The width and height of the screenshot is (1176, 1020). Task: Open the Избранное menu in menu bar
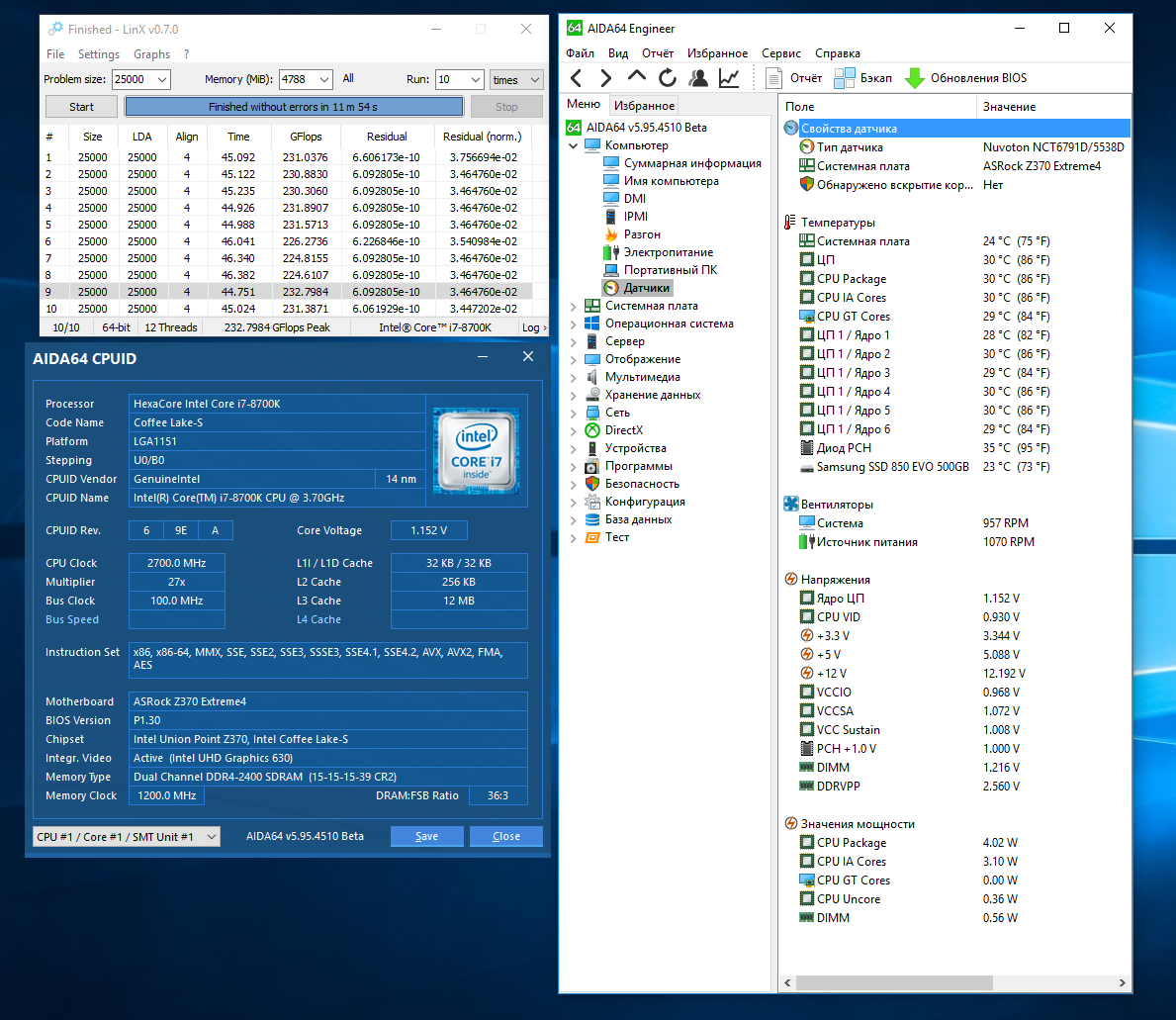pyautogui.click(x=718, y=53)
